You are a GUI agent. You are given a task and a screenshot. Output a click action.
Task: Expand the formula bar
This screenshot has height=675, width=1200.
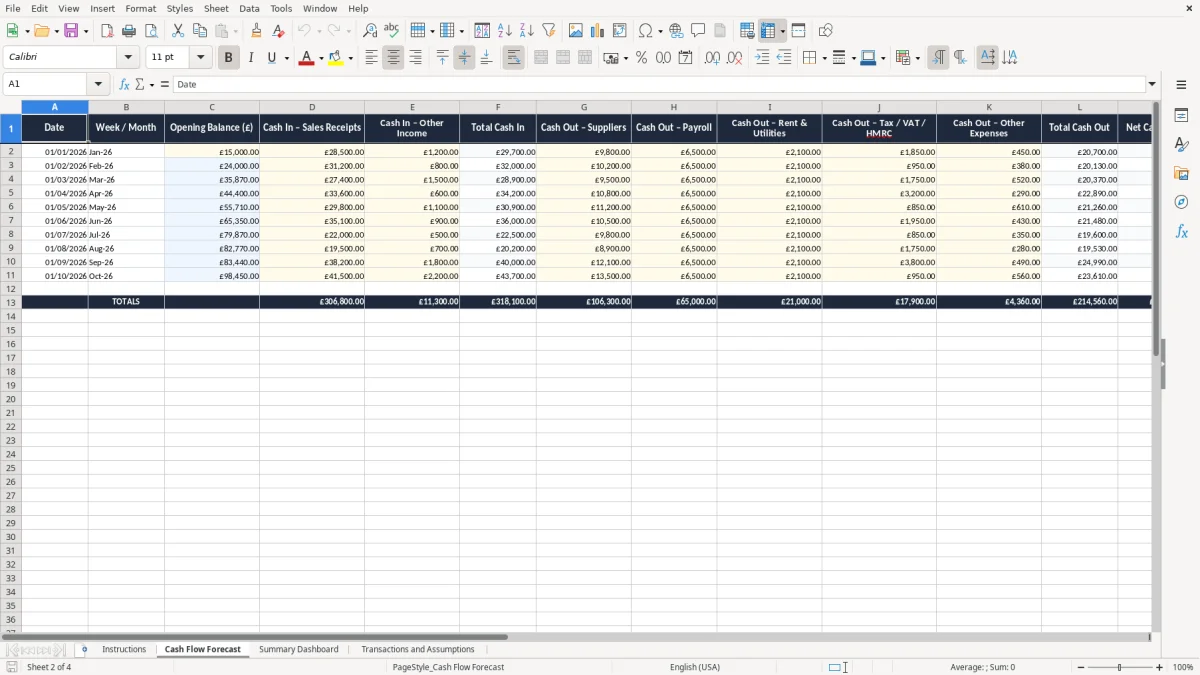pos(1152,85)
